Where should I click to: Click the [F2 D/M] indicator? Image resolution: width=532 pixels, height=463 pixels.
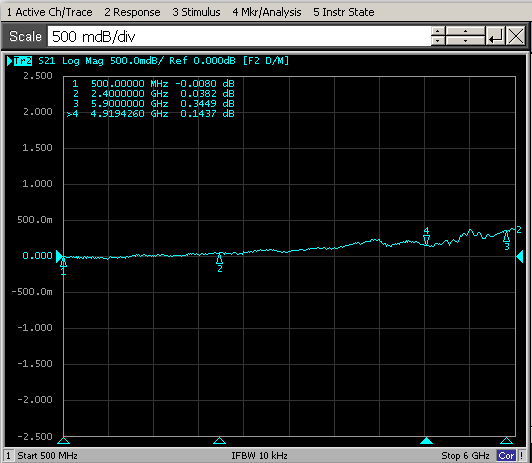tap(266, 61)
